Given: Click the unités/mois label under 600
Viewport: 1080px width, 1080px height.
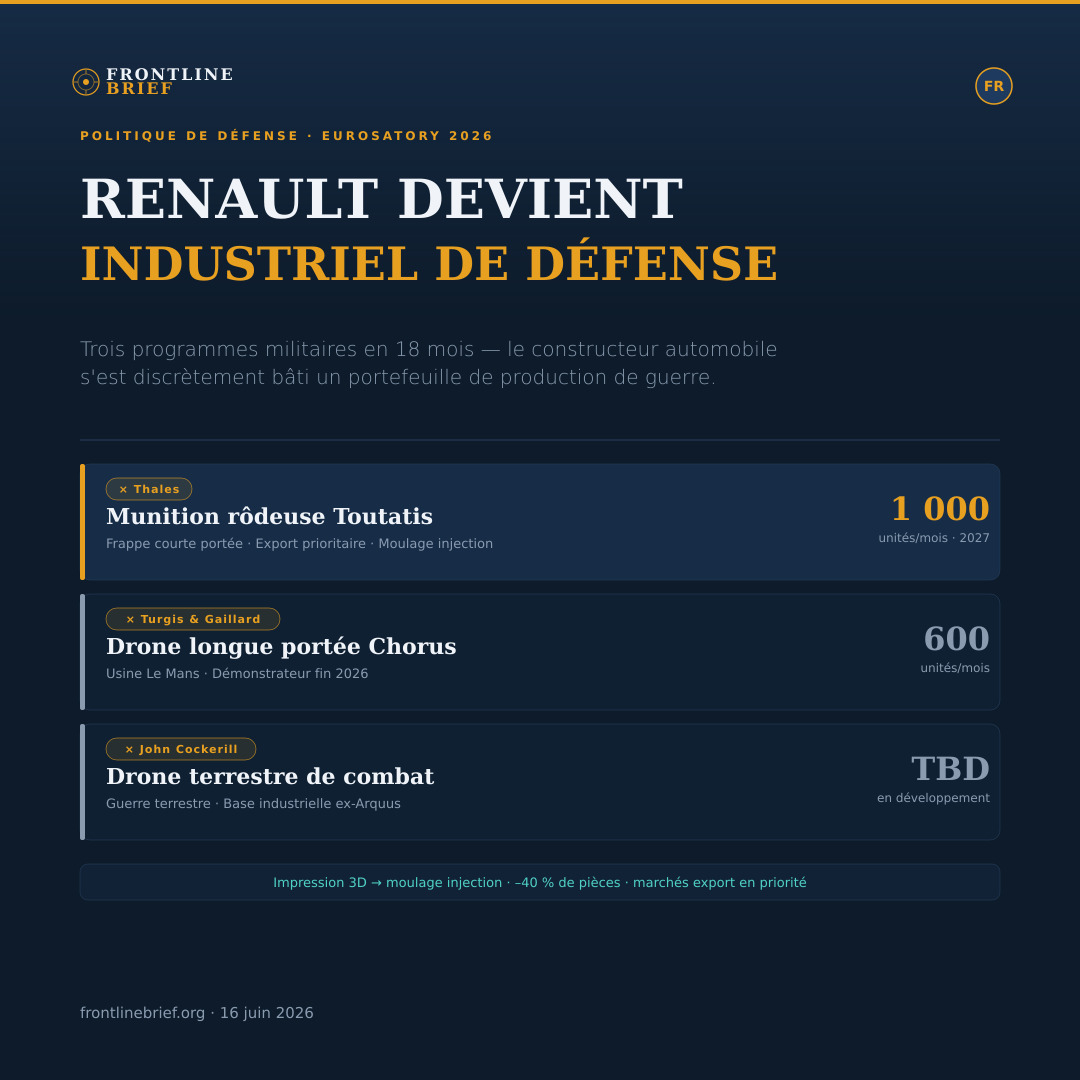Looking at the screenshot, I should (955, 668).
